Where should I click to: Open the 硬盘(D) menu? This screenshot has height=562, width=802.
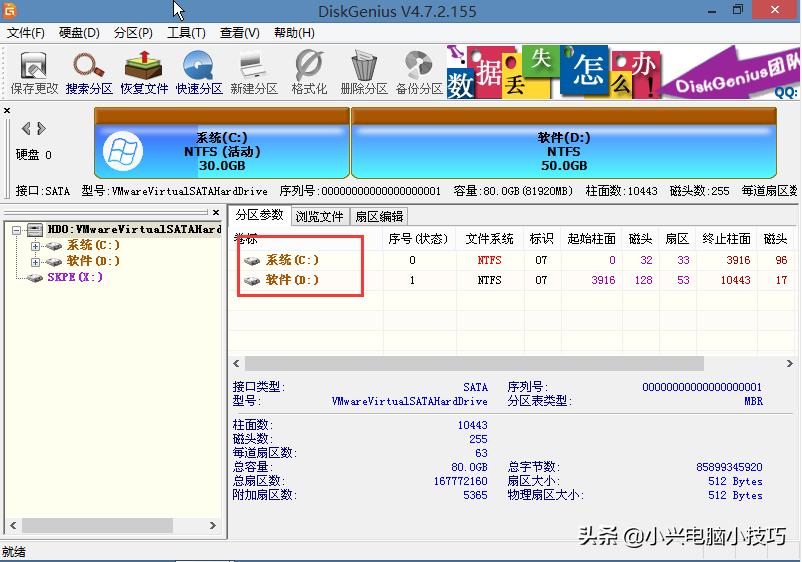point(79,33)
